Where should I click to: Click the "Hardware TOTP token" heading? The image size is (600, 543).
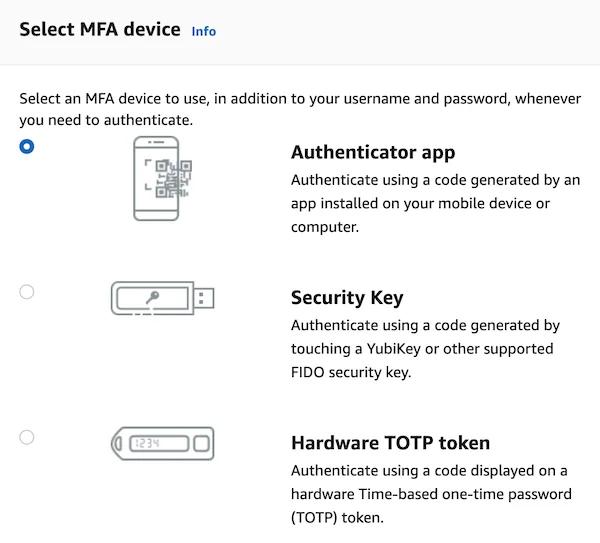point(390,442)
